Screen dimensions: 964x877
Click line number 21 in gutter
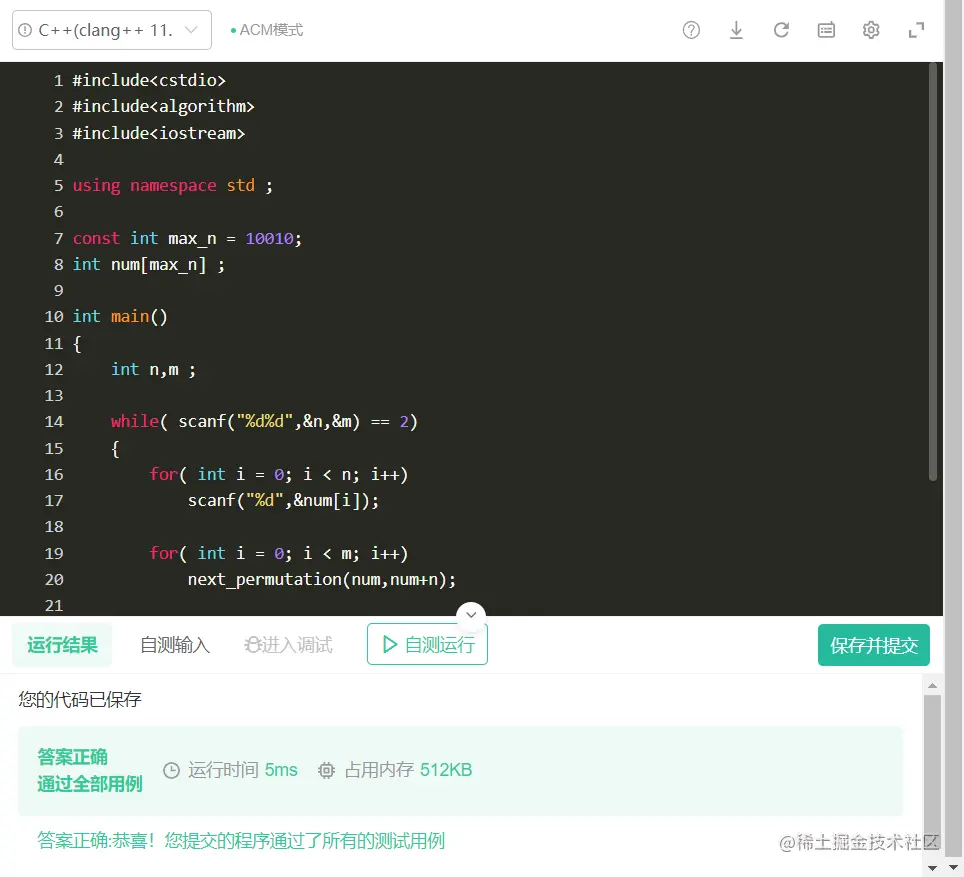click(x=53, y=605)
